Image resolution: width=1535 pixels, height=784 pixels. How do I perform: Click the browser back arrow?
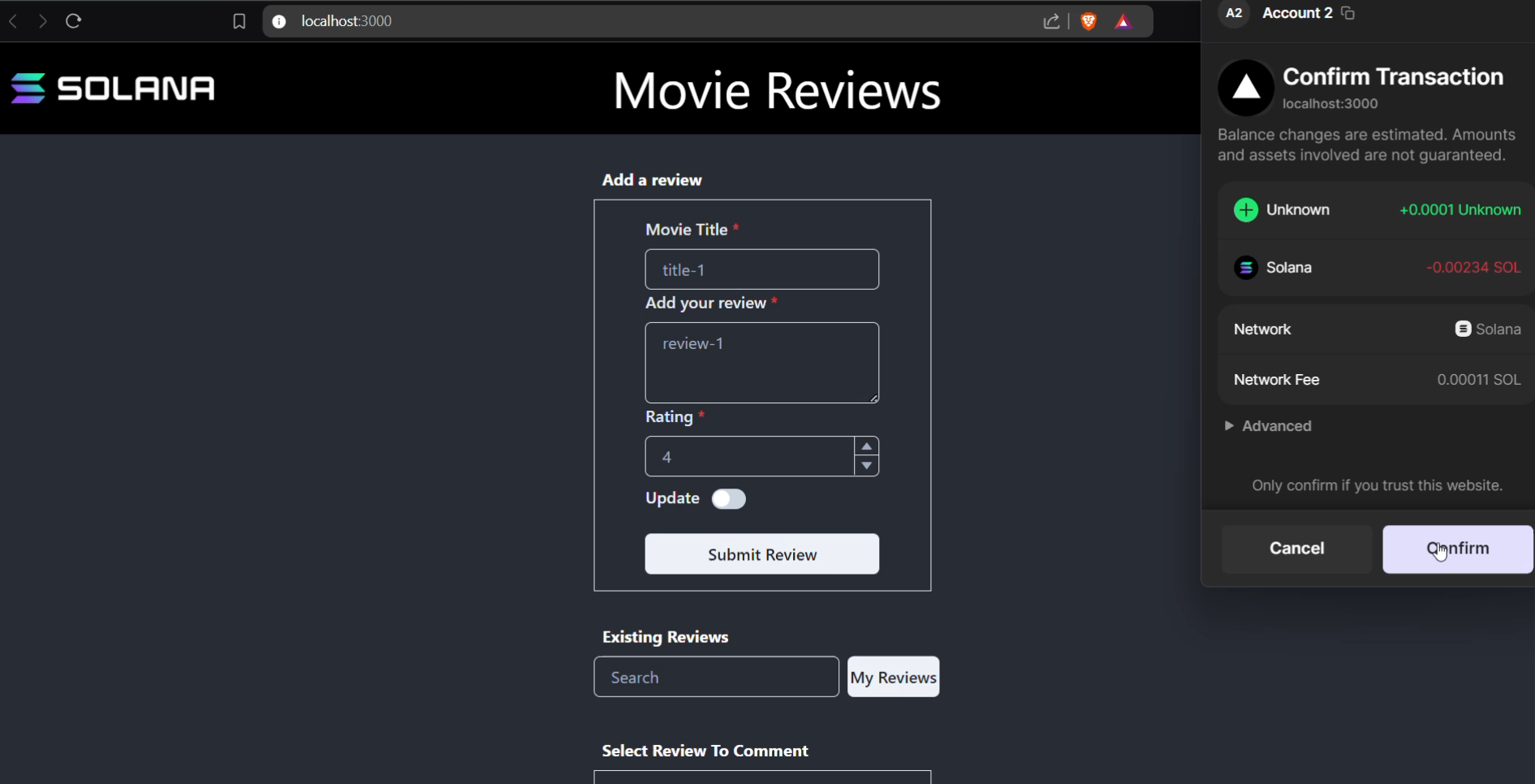tap(14, 21)
